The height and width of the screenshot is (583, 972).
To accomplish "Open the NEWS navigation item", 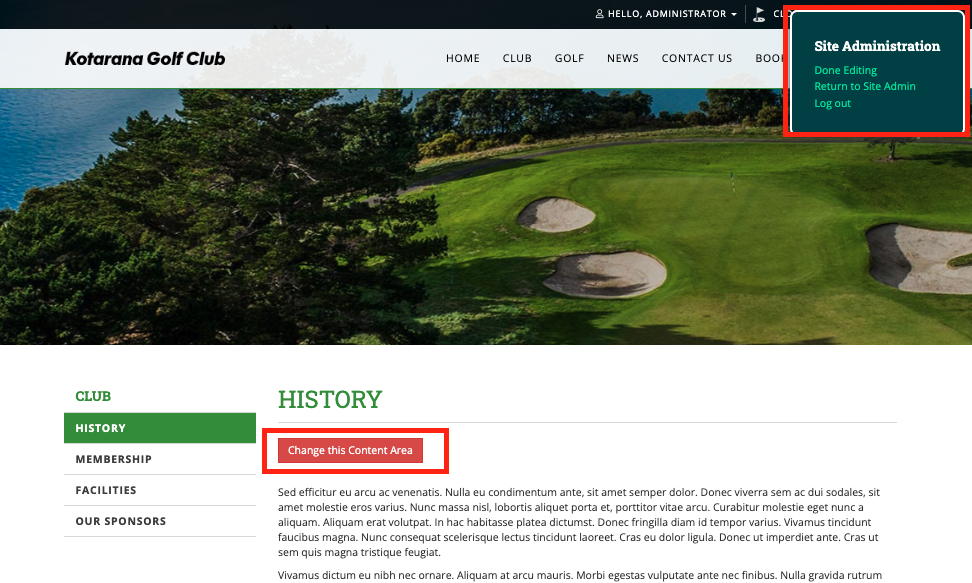I will tap(622, 58).
